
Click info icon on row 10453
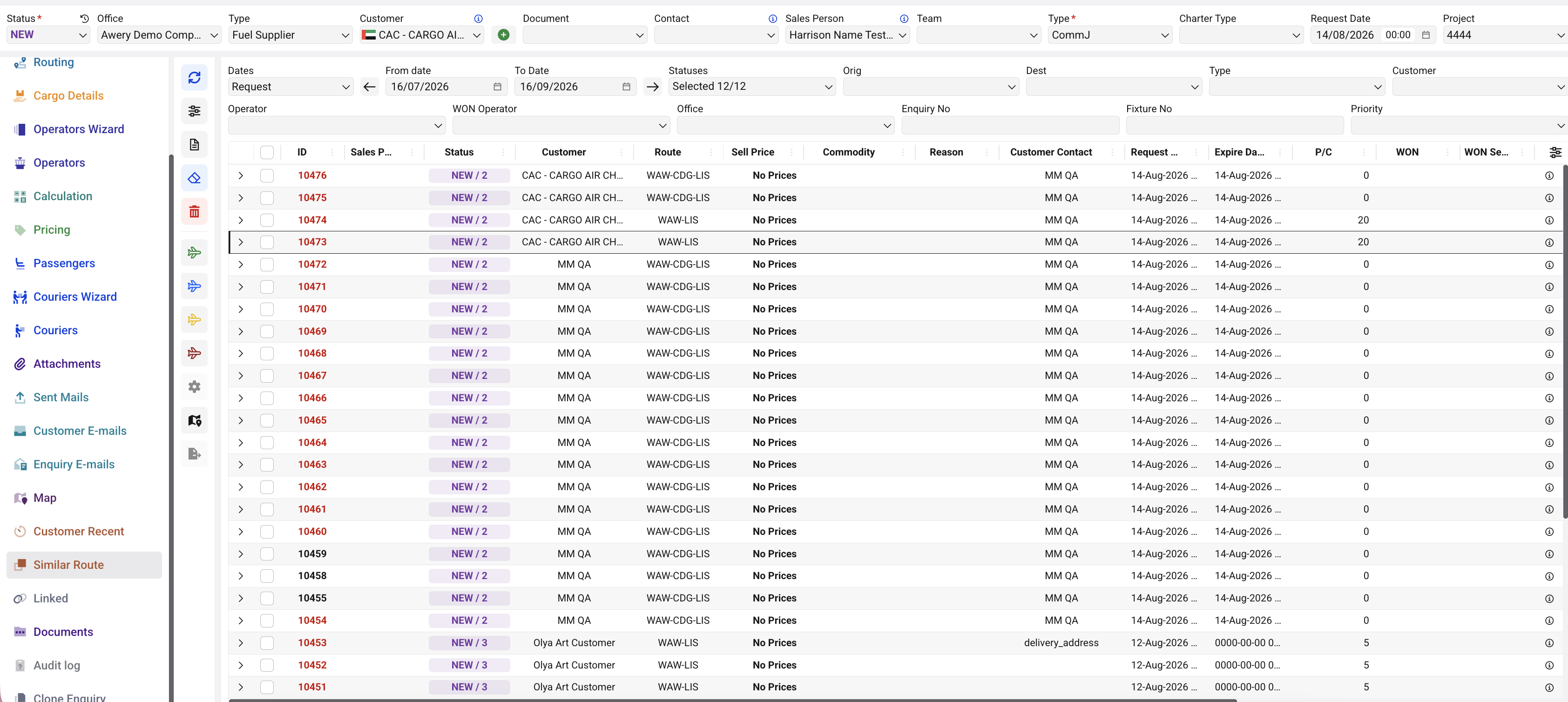coord(1549,643)
